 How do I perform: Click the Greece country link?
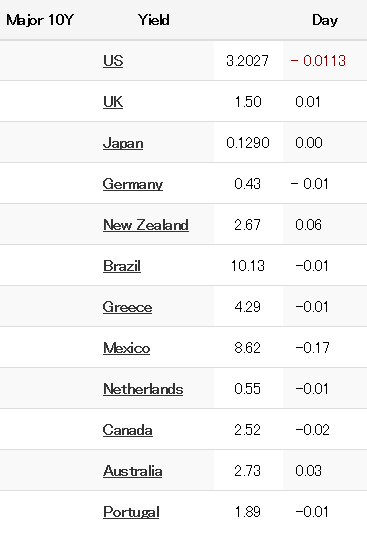coord(127,307)
